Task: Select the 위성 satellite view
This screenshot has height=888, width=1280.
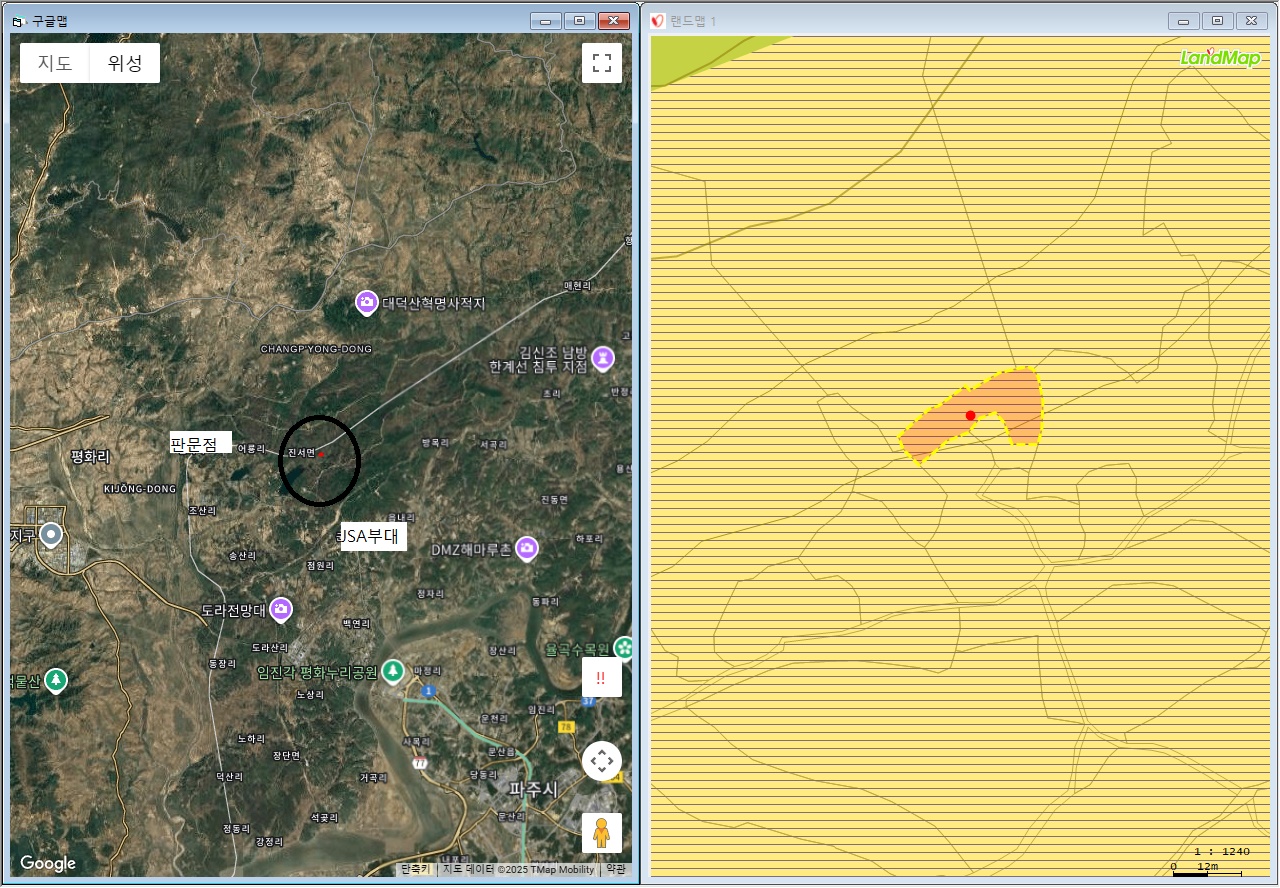Action: 125,63
